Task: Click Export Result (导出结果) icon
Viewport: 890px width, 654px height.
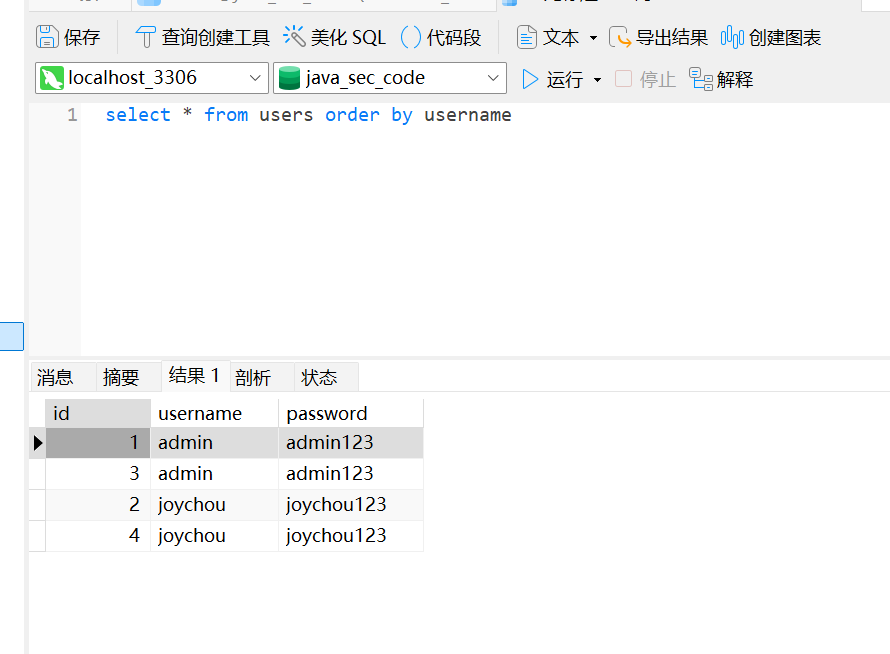Action: [x=621, y=38]
